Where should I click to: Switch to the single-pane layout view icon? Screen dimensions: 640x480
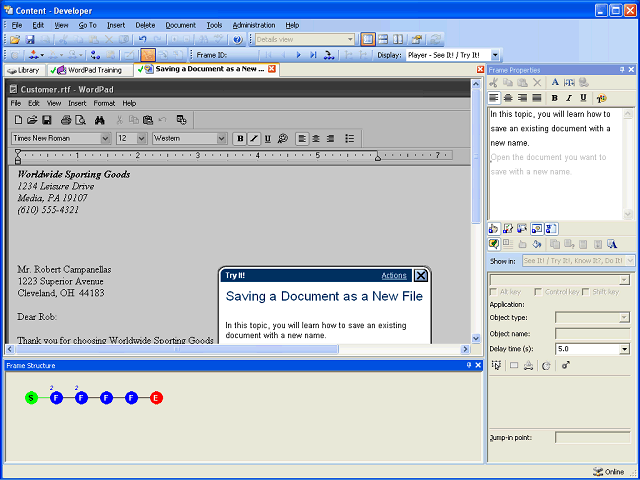click(368, 39)
